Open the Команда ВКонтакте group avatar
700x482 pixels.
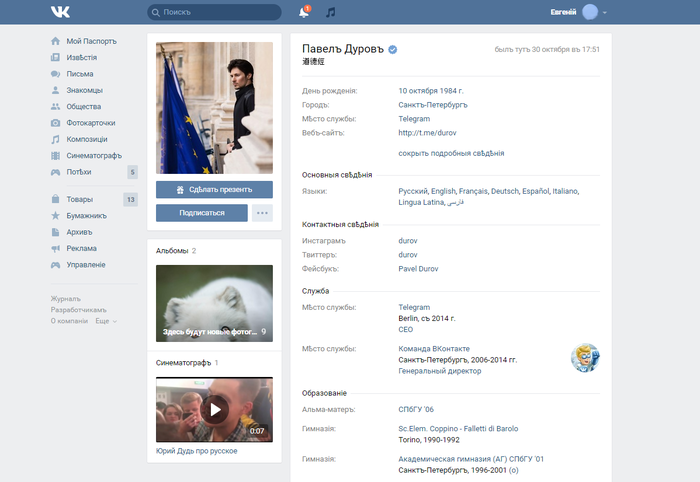584,357
